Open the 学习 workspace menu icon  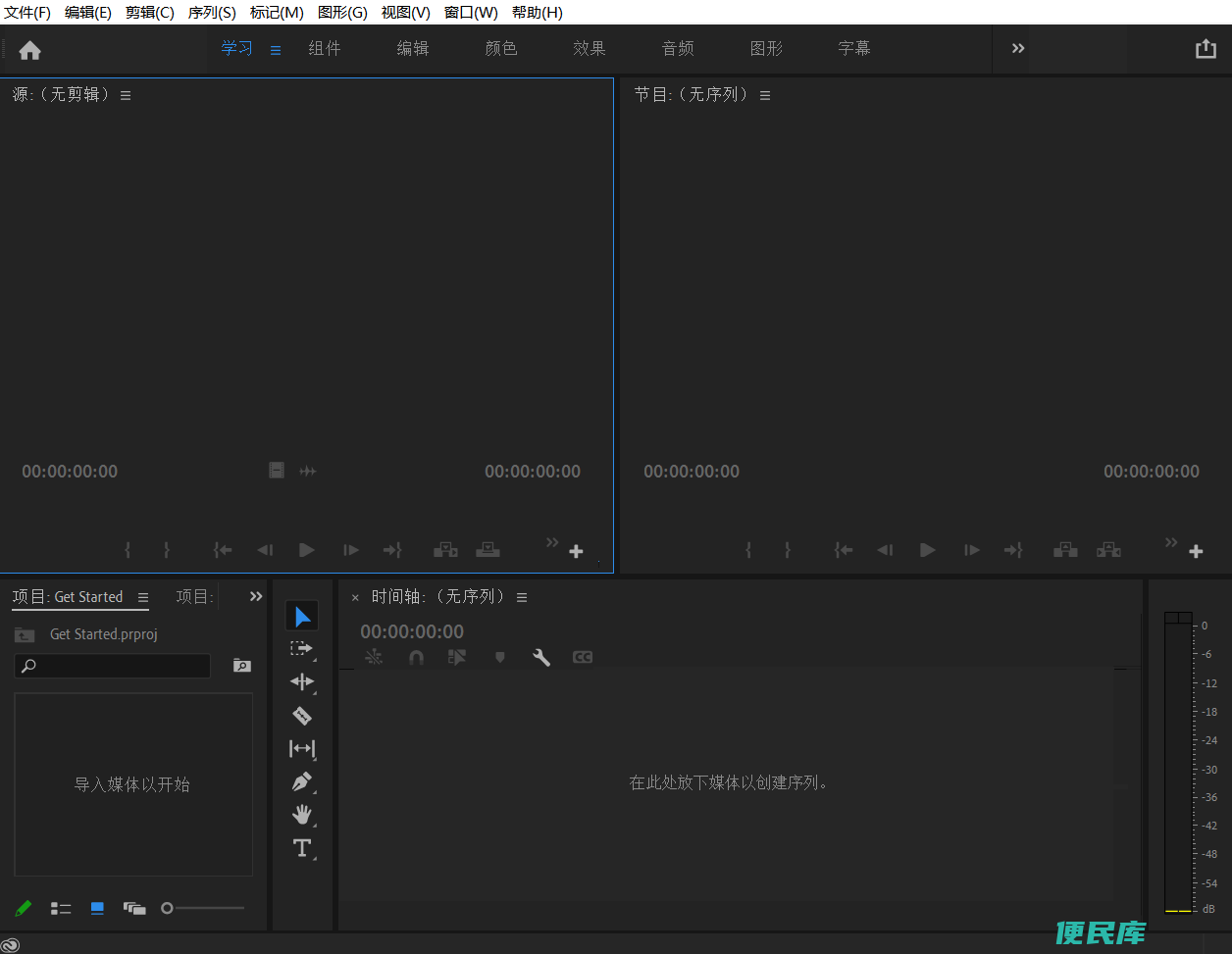(276, 50)
